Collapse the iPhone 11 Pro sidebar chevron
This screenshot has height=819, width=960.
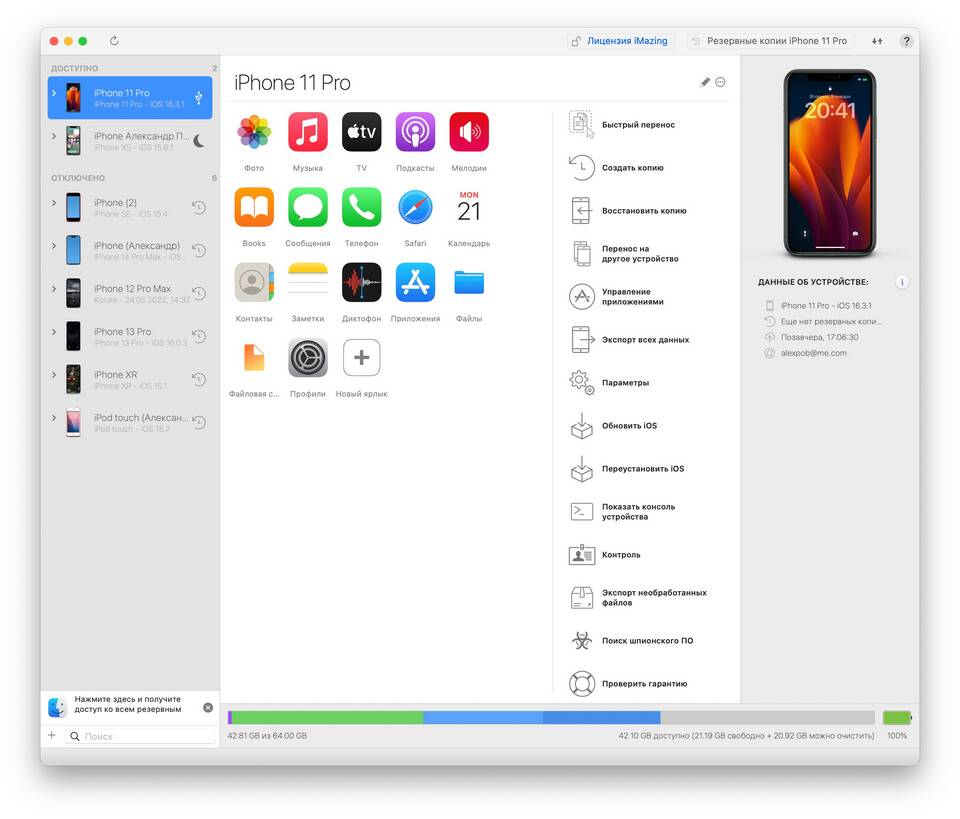point(54,93)
